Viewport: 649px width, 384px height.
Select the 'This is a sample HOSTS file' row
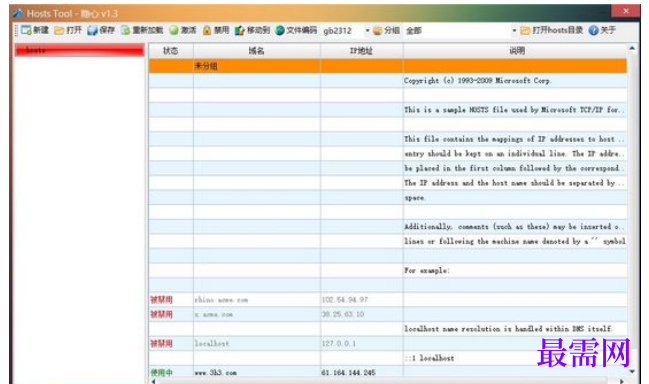388,110
